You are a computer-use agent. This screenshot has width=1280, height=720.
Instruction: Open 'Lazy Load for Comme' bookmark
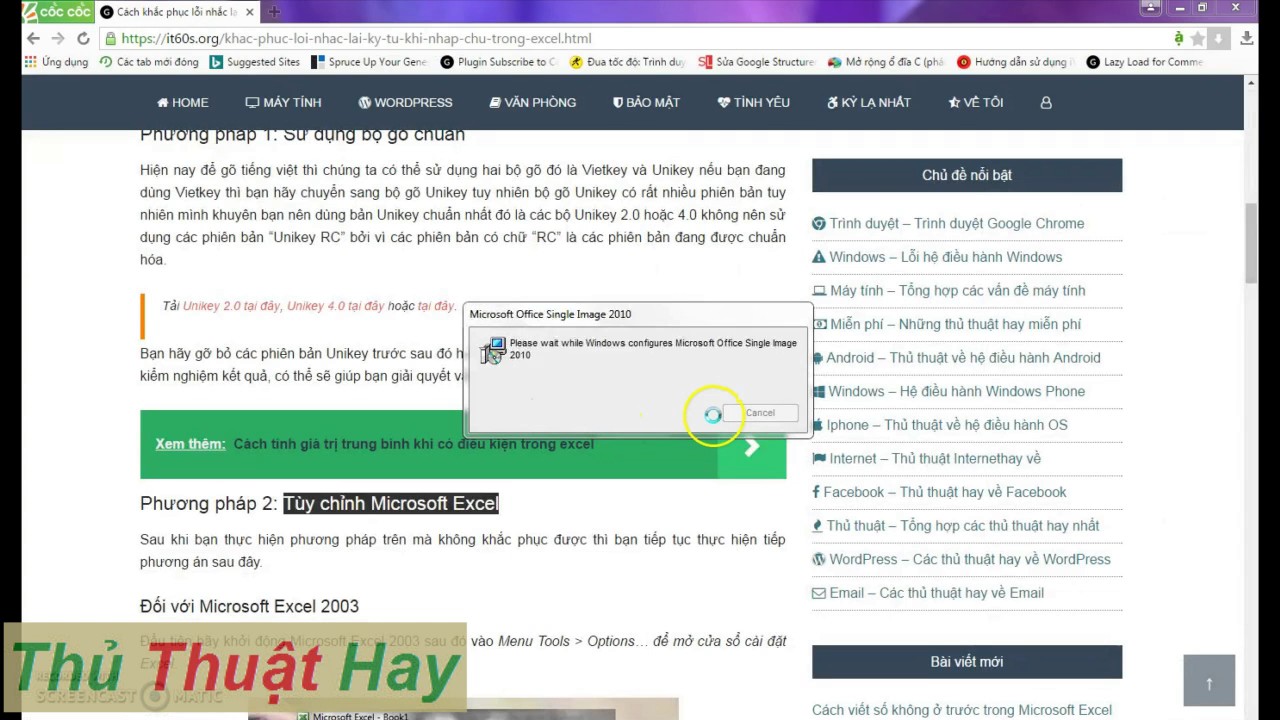coord(1144,62)
